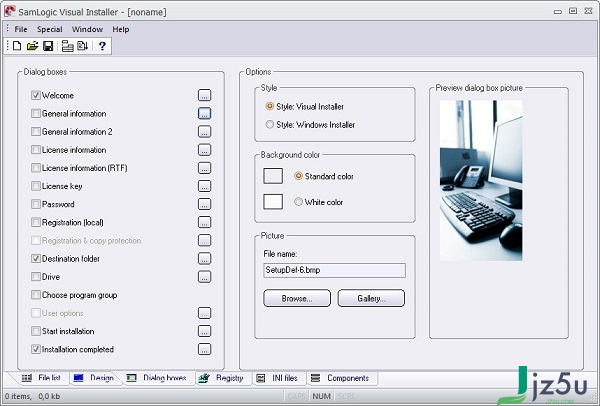Open the Components tab
This screenshot has height=406, width=600.
pos(340,378)
